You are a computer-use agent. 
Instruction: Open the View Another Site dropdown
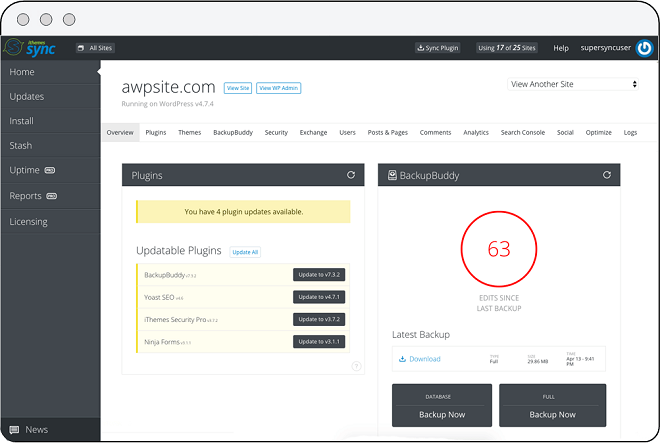(x=573, y=84)
